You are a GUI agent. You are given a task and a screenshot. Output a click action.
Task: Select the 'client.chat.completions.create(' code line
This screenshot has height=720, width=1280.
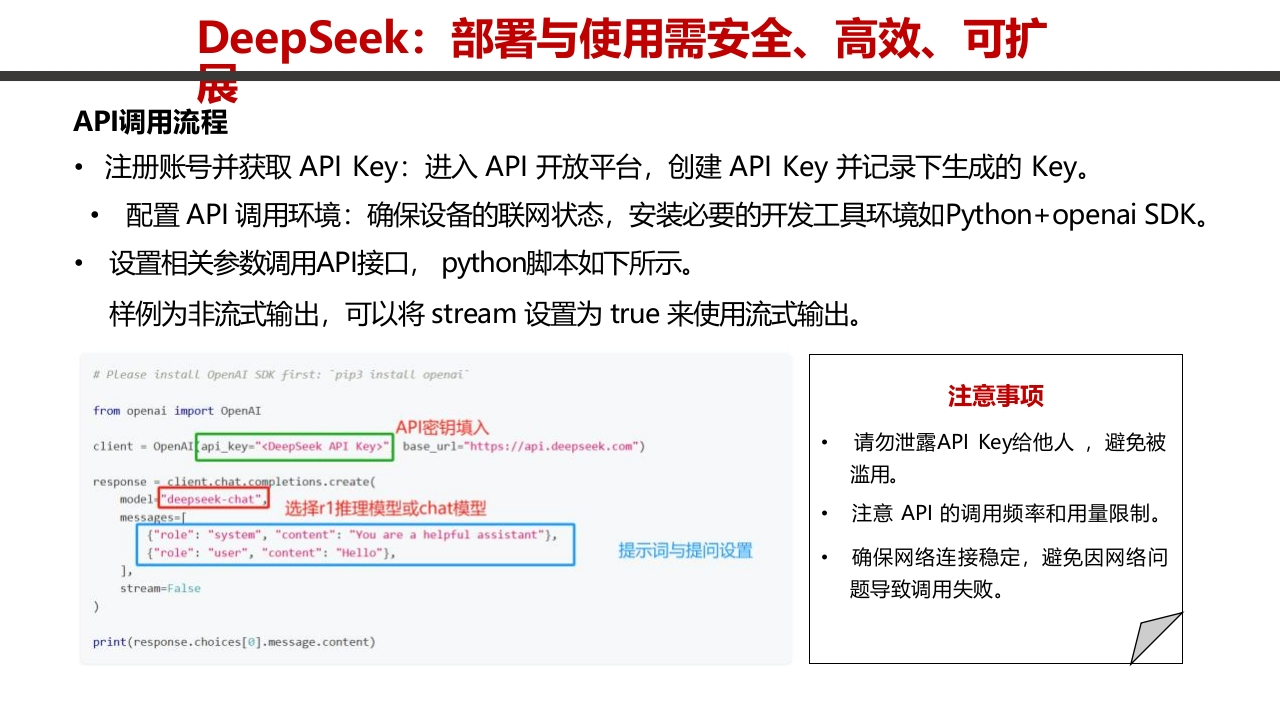pos(234,481)
